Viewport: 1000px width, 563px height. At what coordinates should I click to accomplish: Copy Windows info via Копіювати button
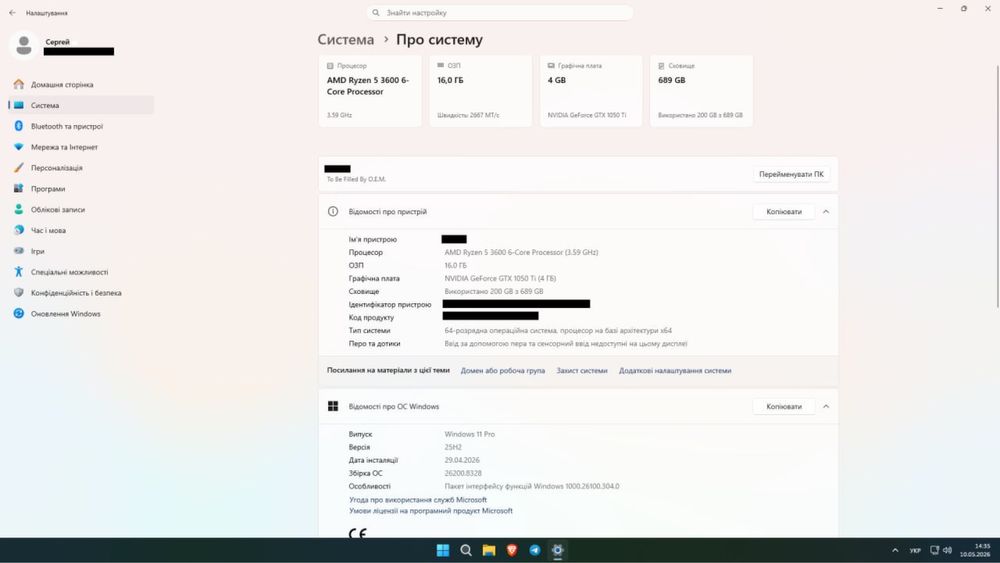click(784, 407)
